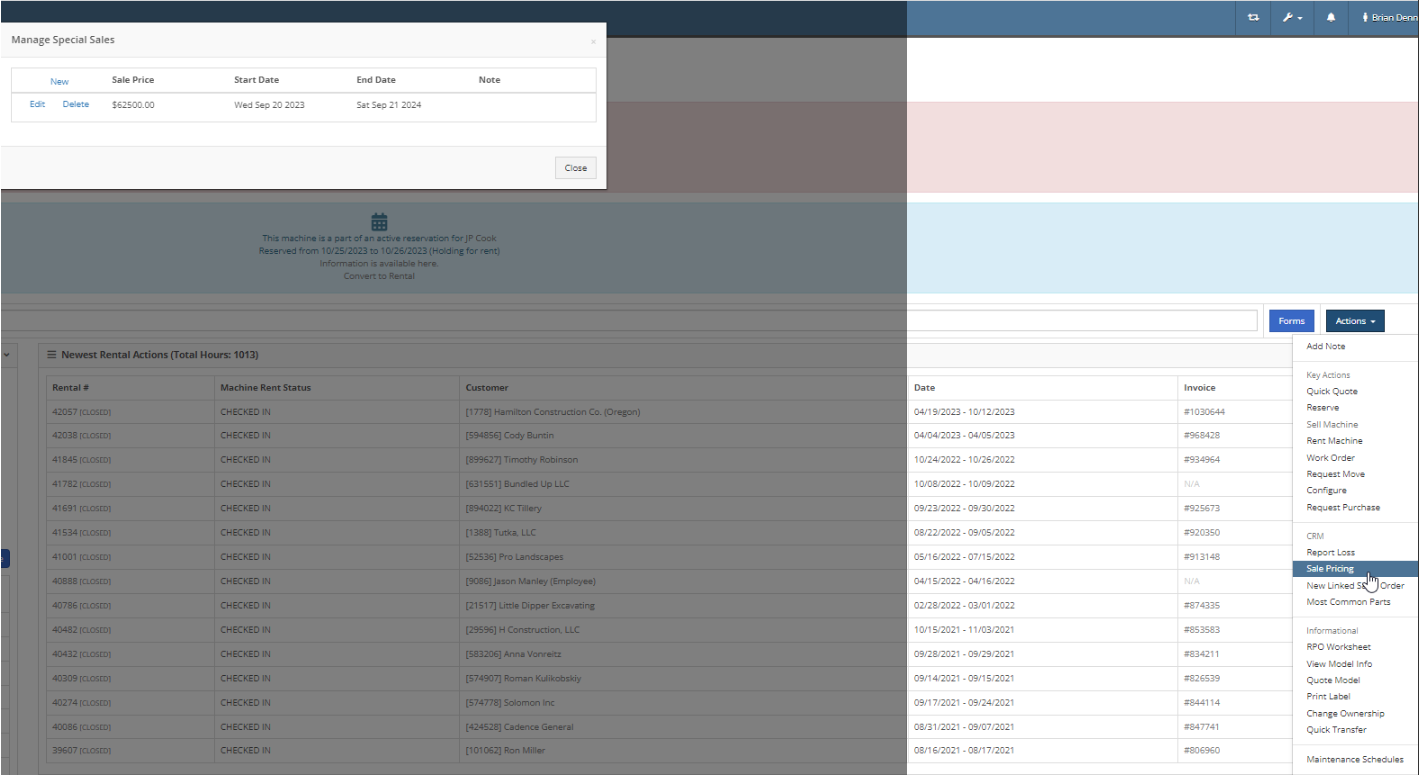The image size is (1419, 775).
Task: Open rental 39607 link
Action: 64,750
